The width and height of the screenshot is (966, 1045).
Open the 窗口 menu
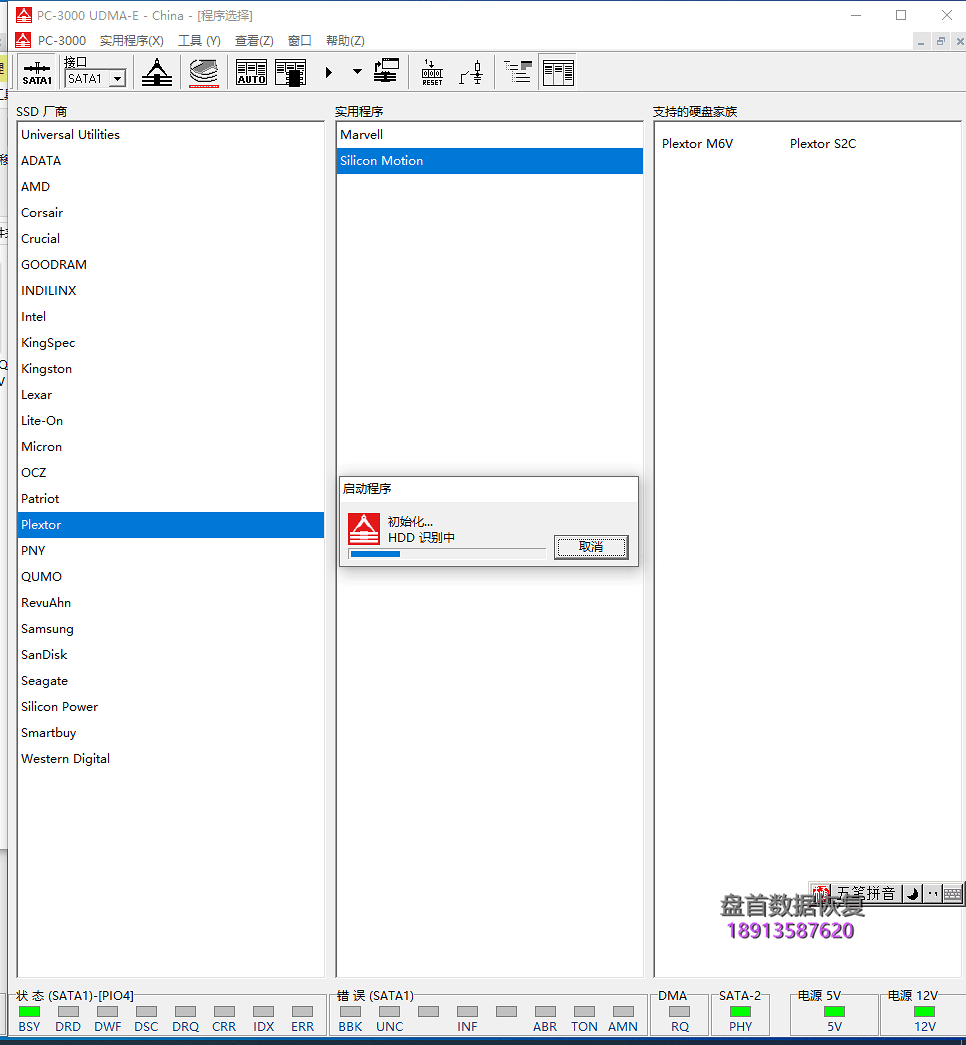[300, 41]
